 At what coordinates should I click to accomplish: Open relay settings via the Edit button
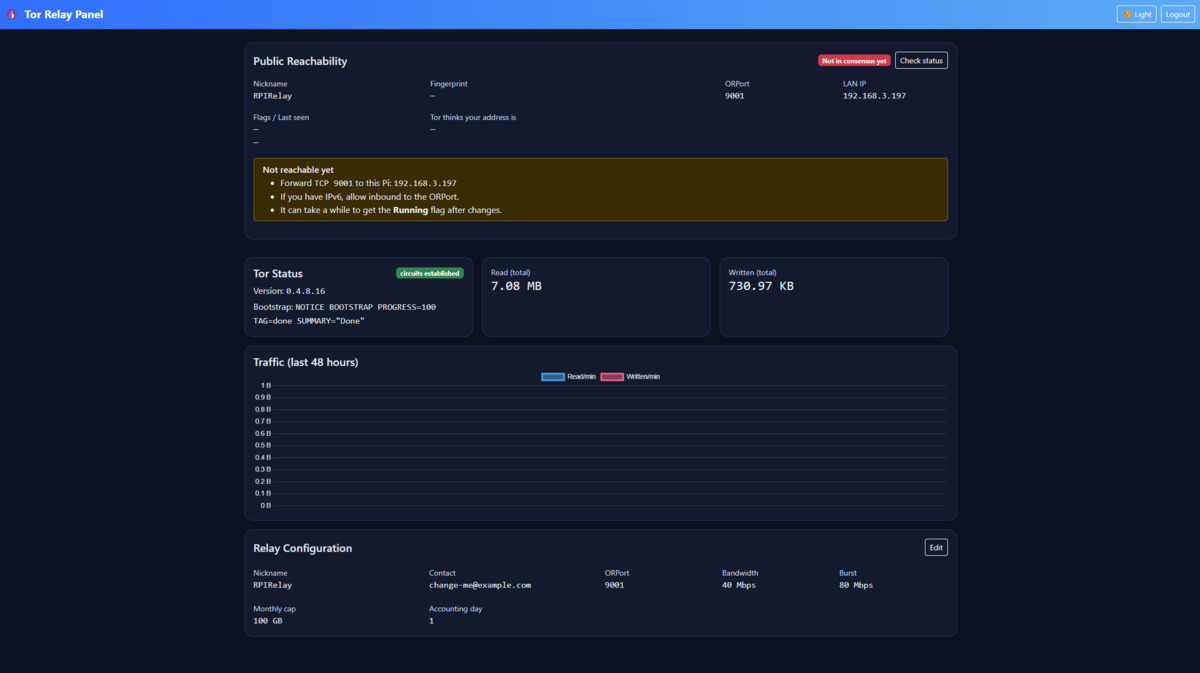[x=935, y=547]
